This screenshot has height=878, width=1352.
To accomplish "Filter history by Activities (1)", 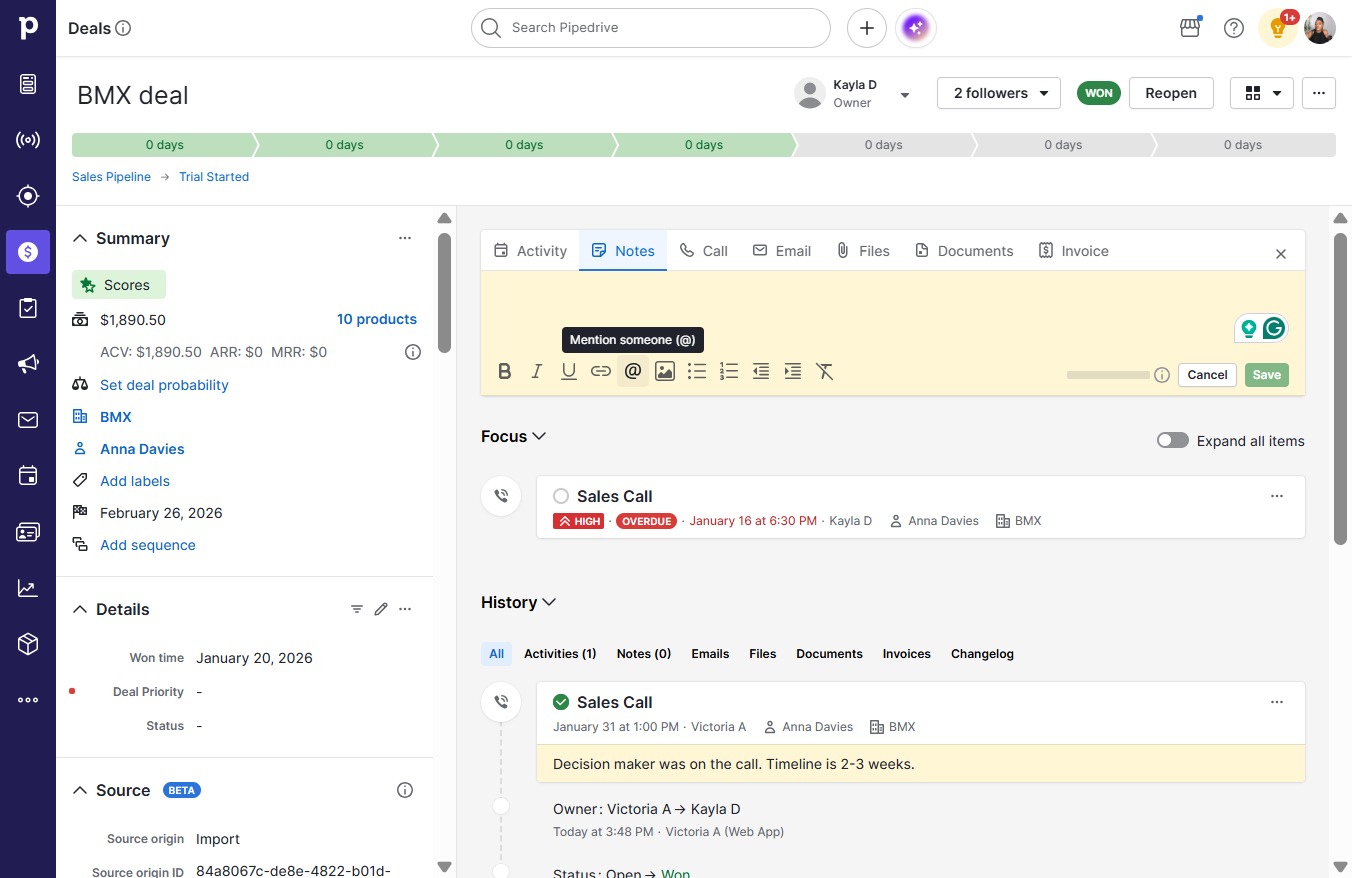I will (560, 654).
